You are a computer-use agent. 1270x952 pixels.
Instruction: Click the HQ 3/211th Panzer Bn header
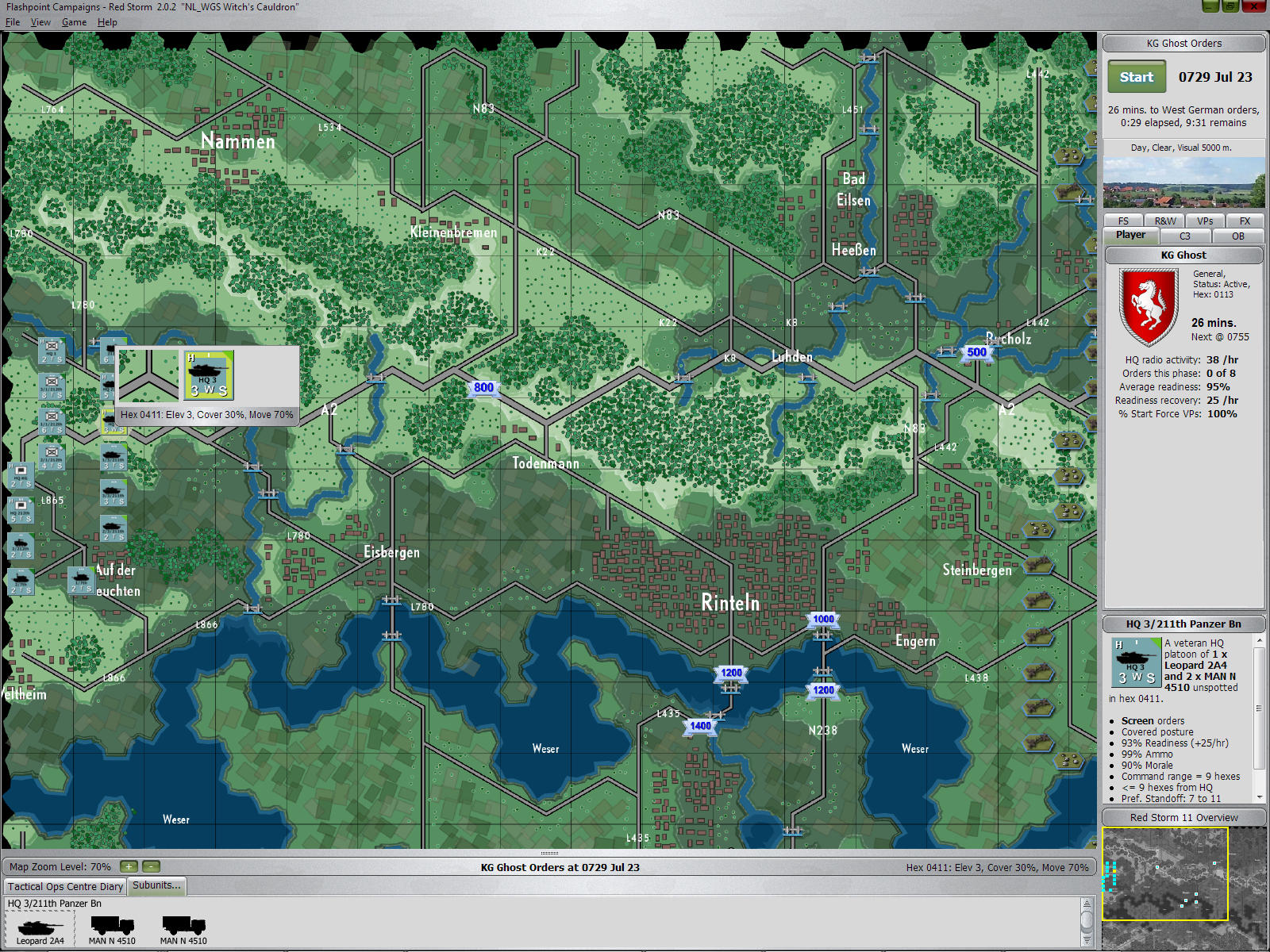1183,624
